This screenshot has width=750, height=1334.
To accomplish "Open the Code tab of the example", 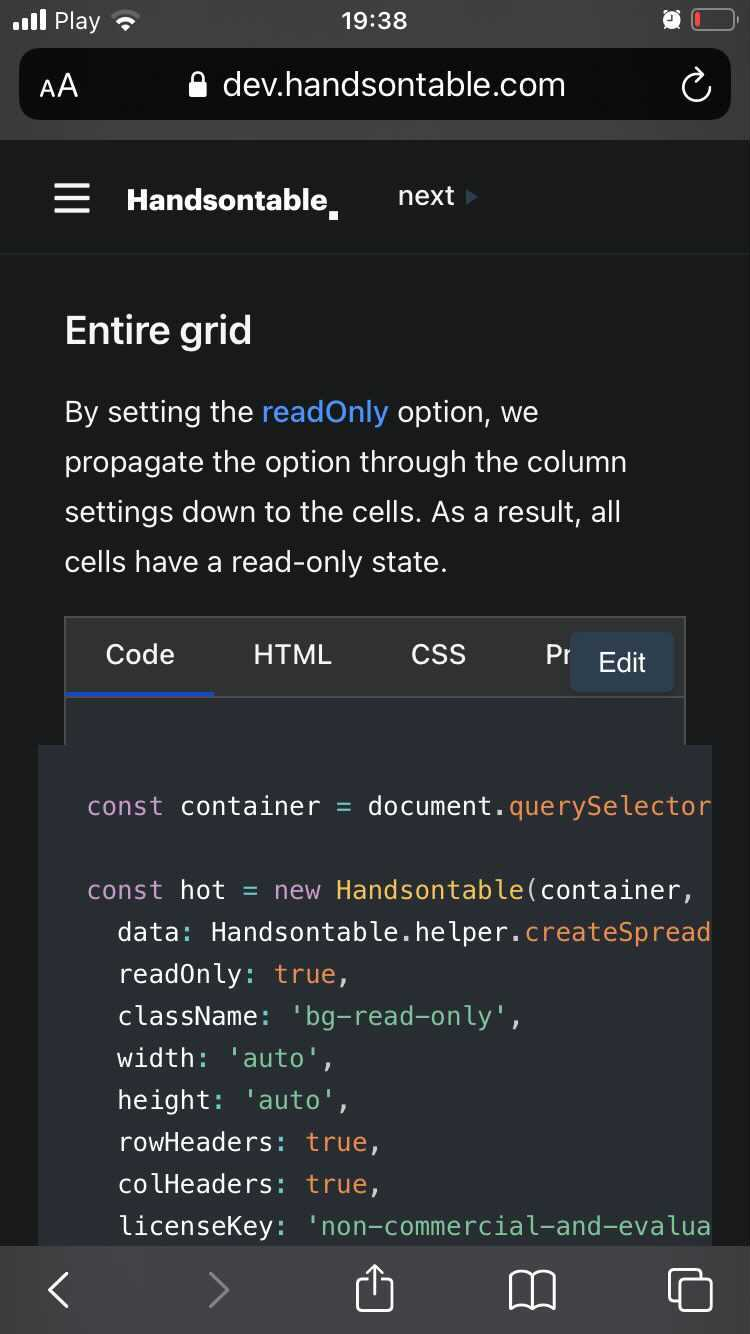I will pyautogui.click(x=139, y=654).
